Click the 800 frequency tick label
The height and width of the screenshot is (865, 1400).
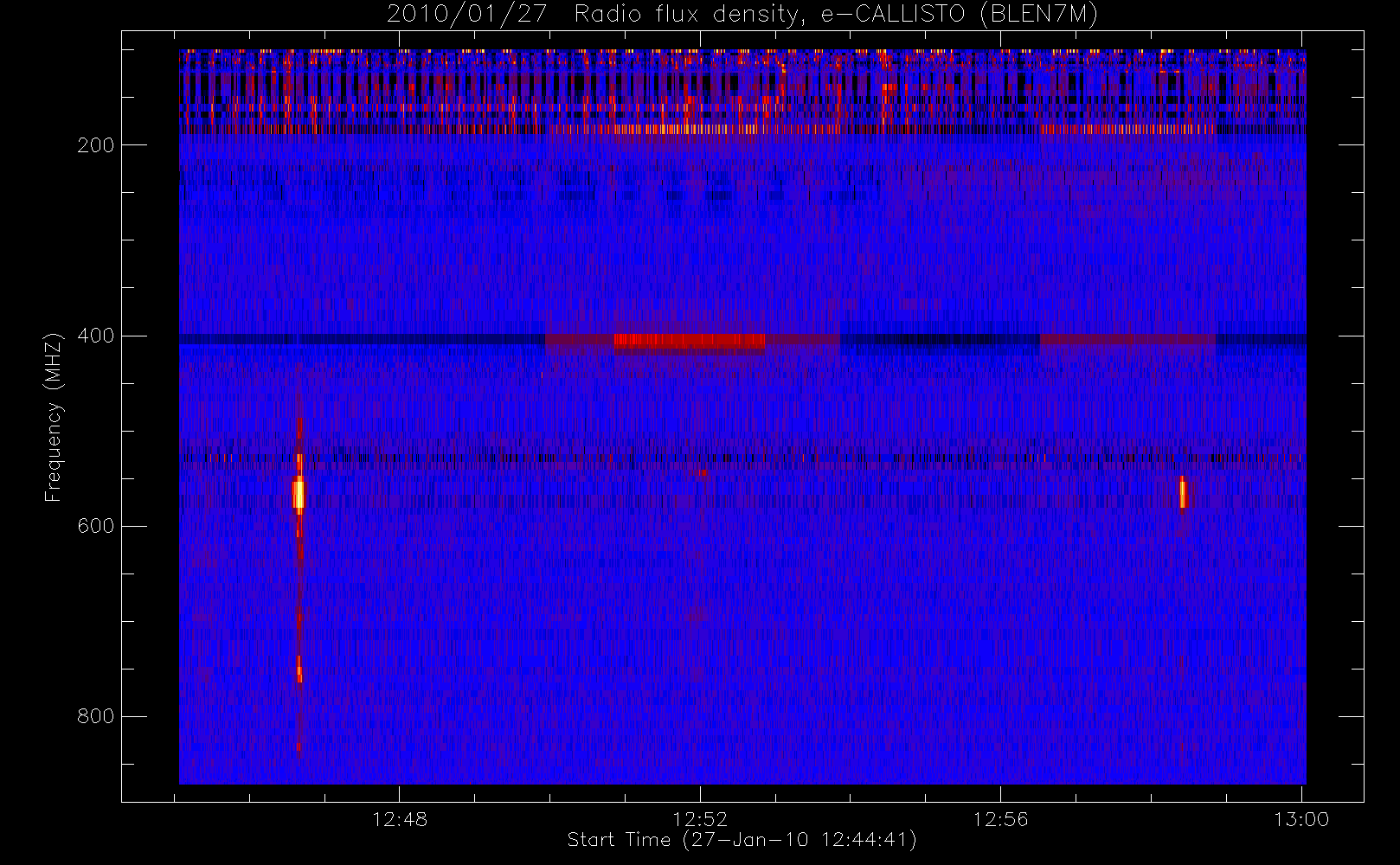pyautogui.click(x=96, y=716)
